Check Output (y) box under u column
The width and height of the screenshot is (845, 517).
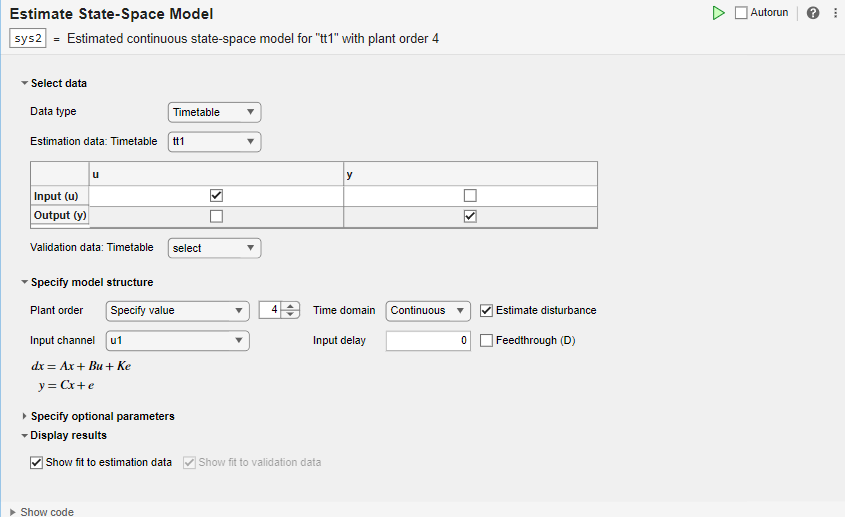[216, 216]
